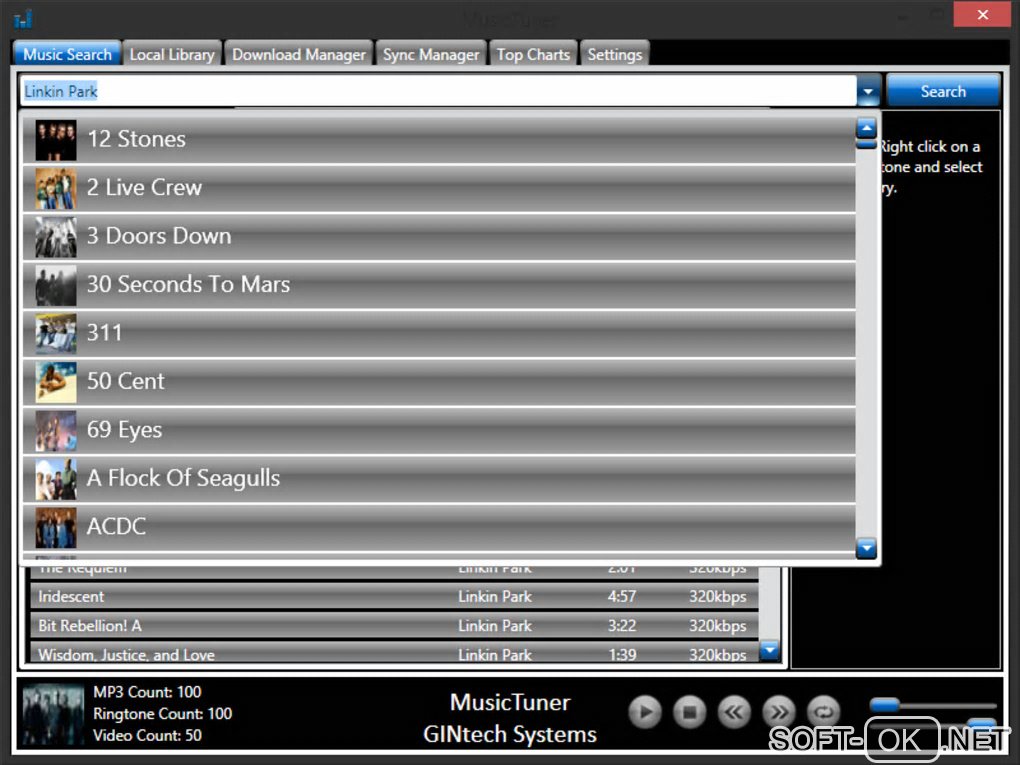Viewport: 1020px width, 765px height.
Task: Click the 4:57 duration of Iridescent
Action: click(x=622, y=597)
